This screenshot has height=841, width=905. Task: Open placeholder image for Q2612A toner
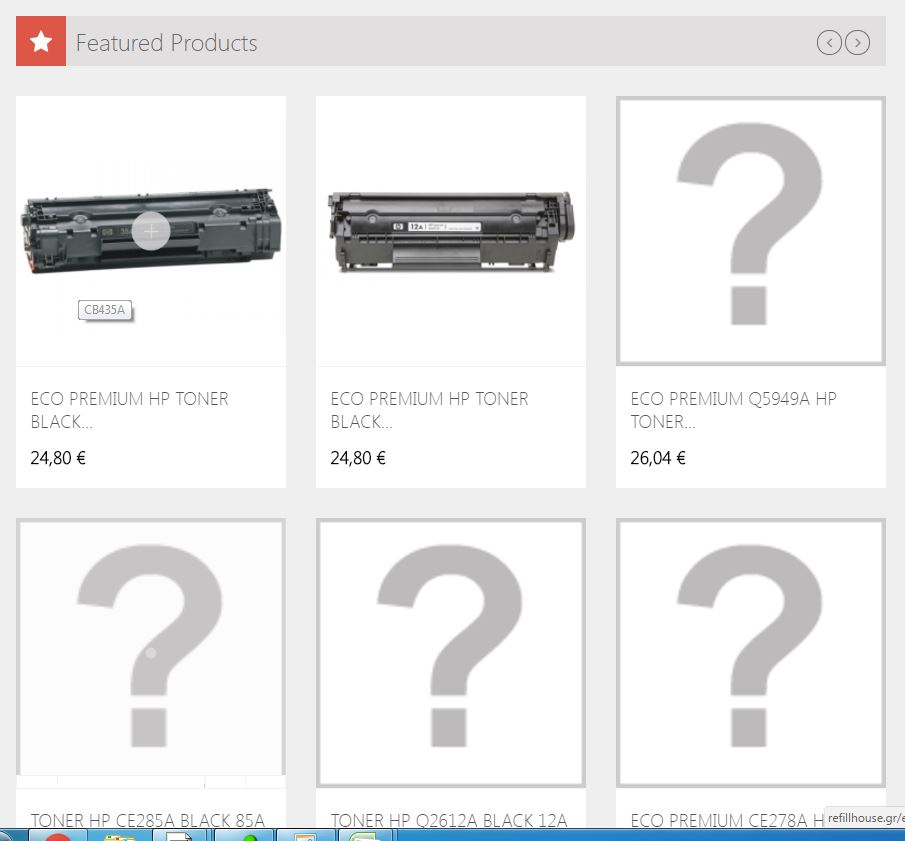(451, 653)
